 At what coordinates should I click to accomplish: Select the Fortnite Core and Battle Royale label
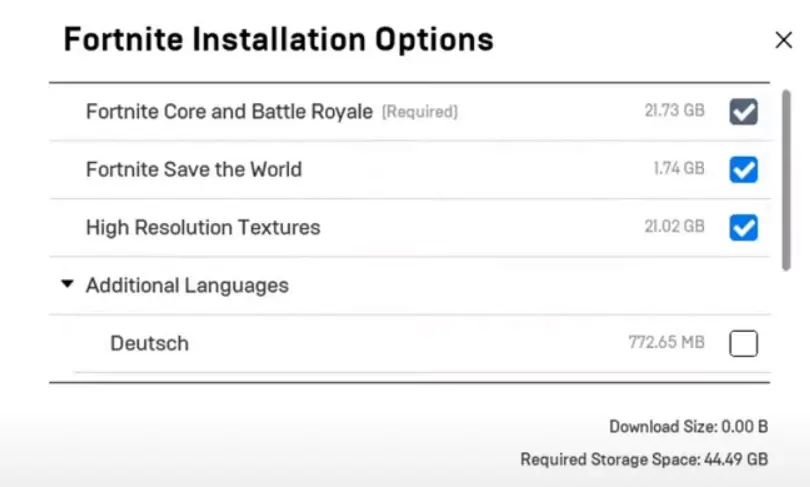(x=229, y=112)
